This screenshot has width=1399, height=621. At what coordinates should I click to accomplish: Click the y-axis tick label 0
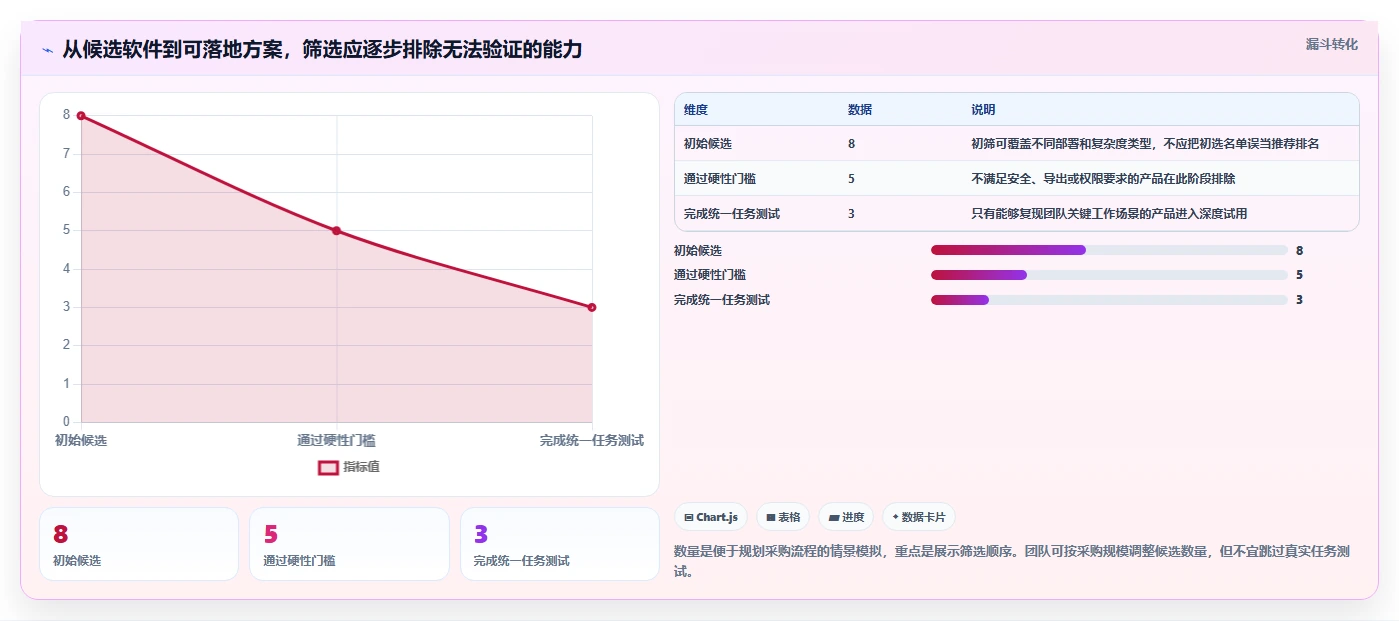pos(67,422)
